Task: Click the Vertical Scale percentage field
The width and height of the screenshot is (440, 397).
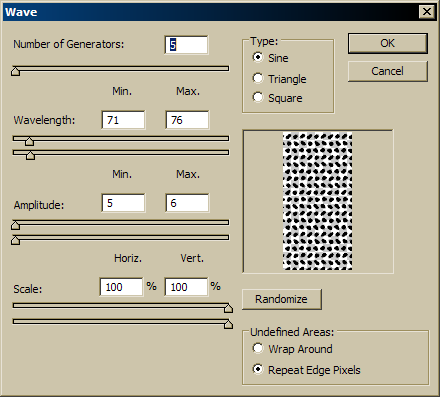Action: [186, 287]
